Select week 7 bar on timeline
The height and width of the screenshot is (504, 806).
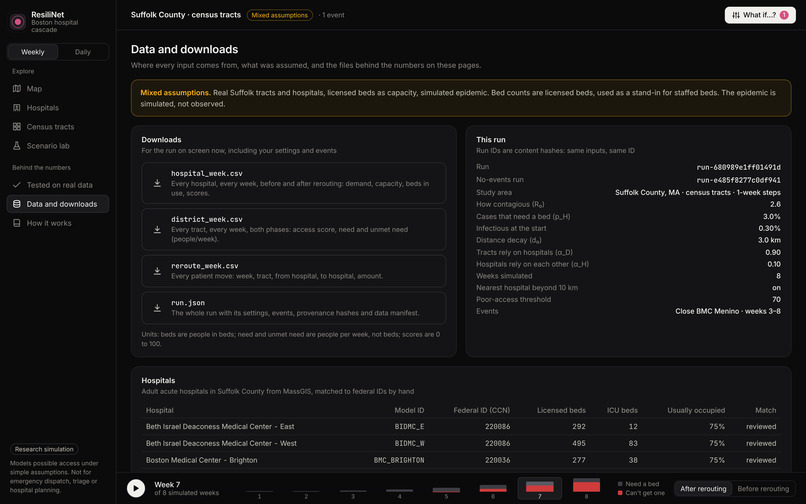coord(540,489)
